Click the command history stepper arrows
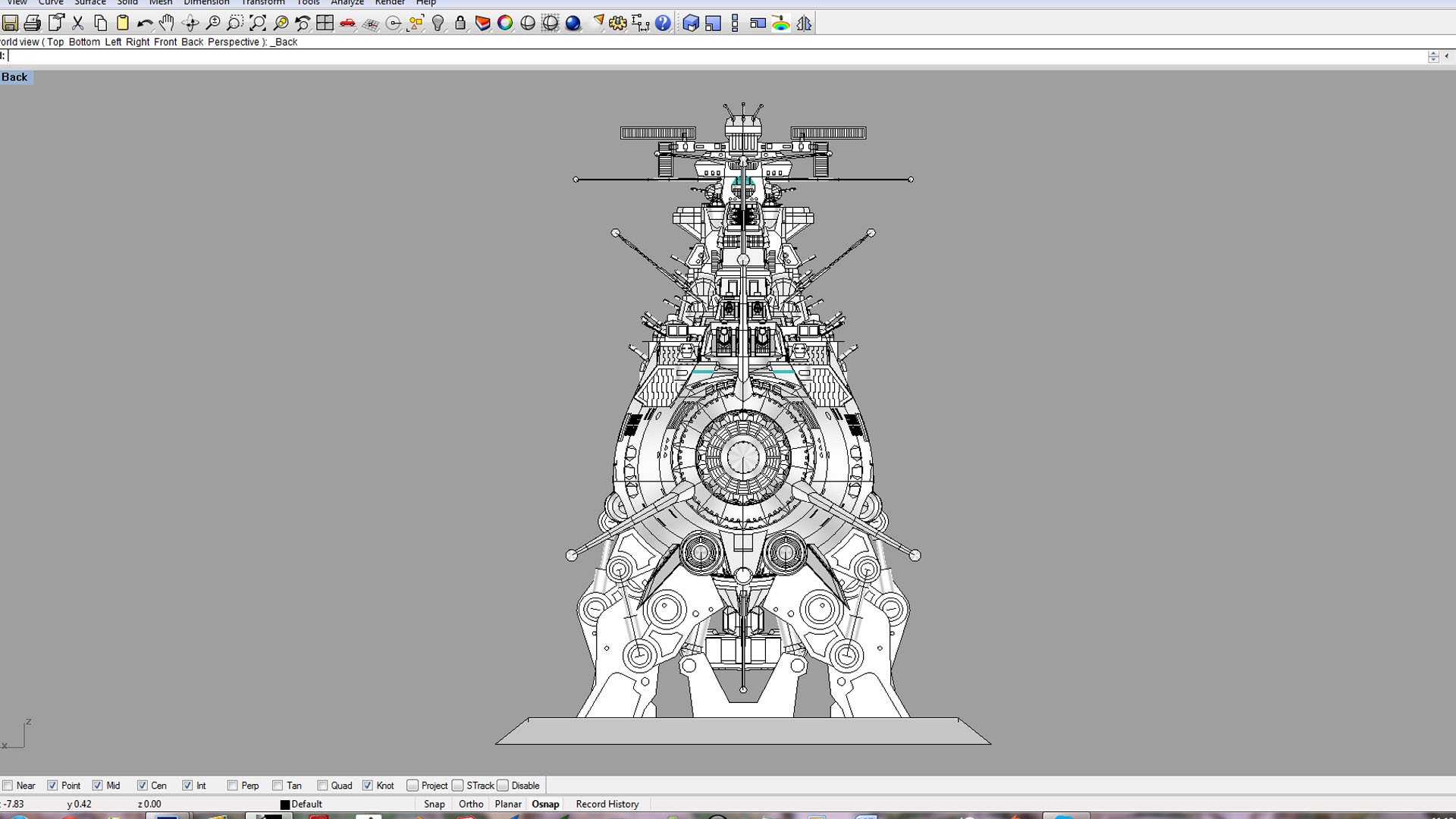This screenshot has width=1456, height=819. click(x=1433, y=56)
